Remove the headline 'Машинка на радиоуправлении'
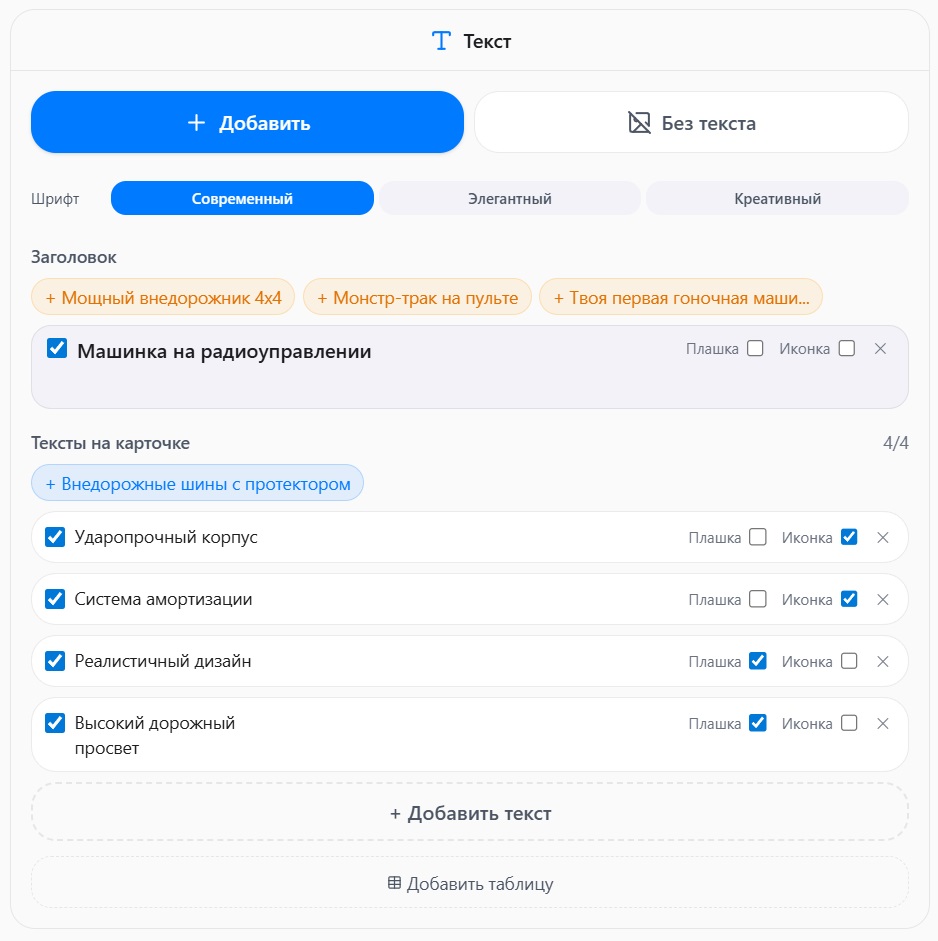 pyautogui.click(x=880, y=349)
